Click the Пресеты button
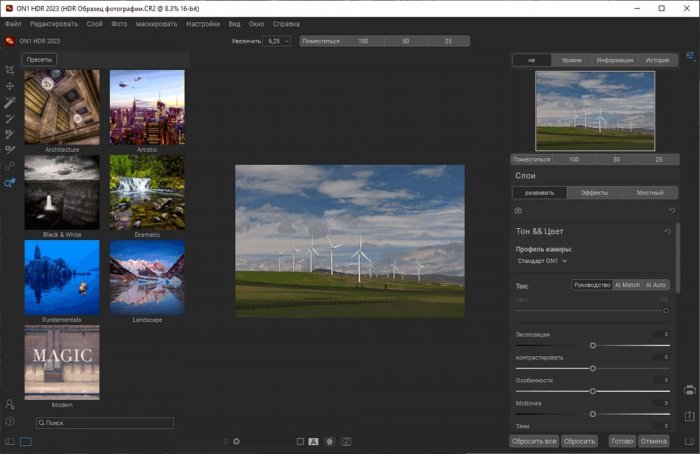This screenshot has height=454, width=700. [39, 59]
